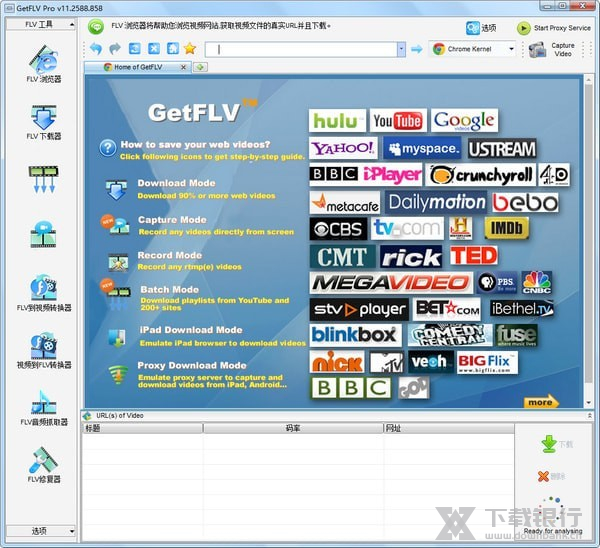Switch to Home of GetFLV tab
Viewport: 600px width, 548px height.
138,67
